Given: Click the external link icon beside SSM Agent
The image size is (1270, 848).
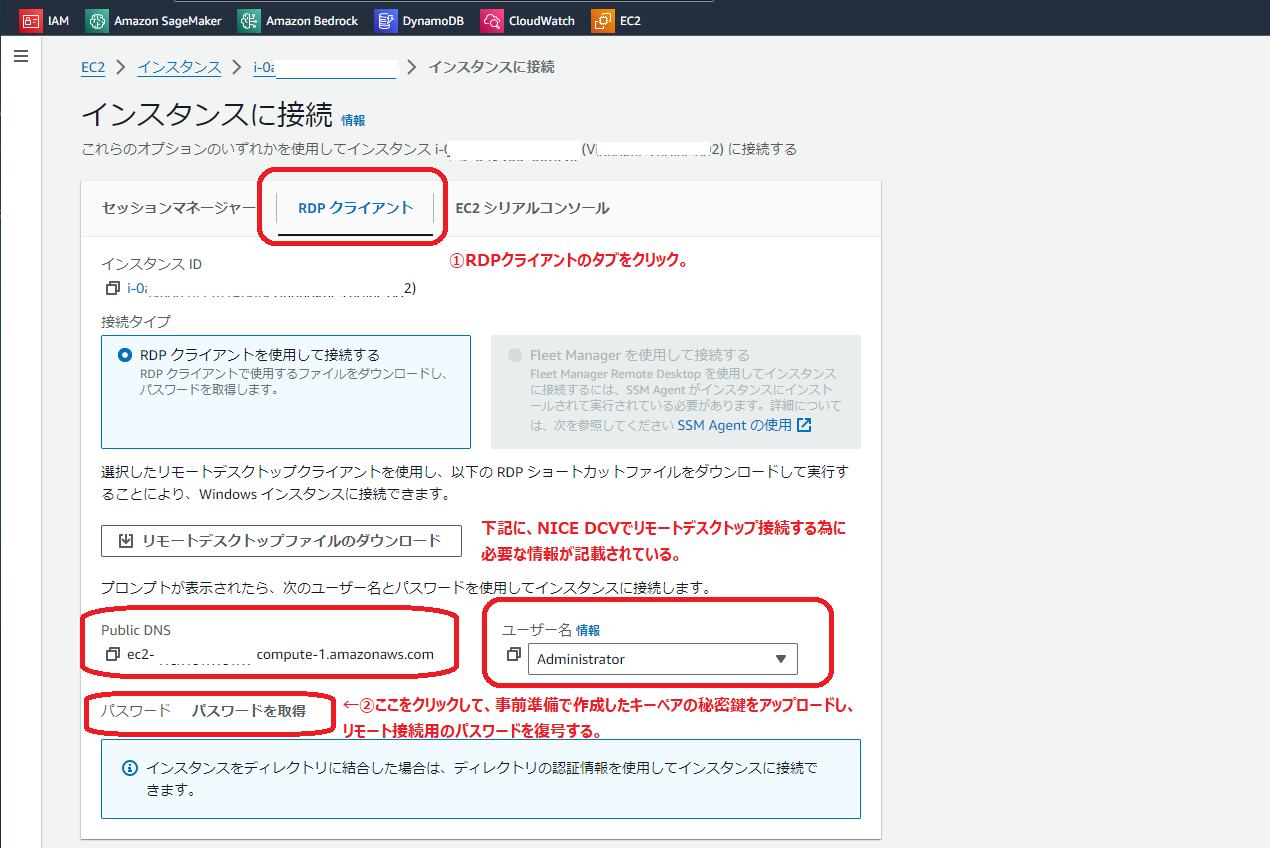Looking at the screenshot, I should click(x=804, y=425).
